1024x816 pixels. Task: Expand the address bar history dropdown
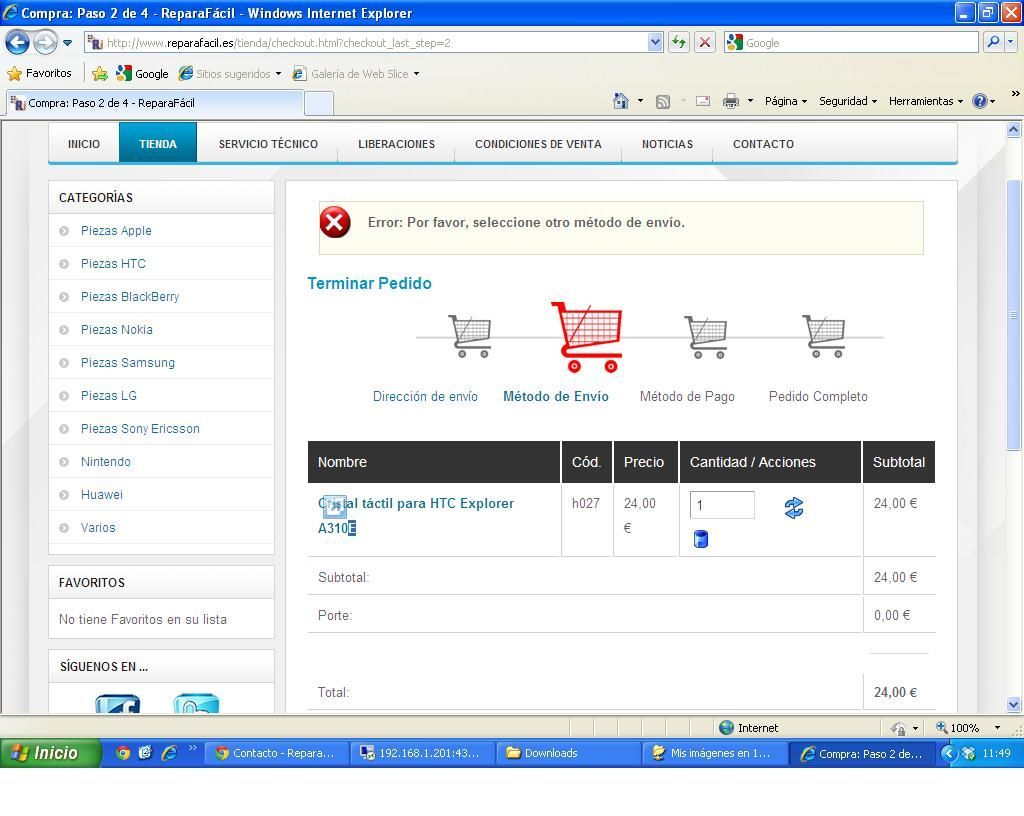[656, 43]
